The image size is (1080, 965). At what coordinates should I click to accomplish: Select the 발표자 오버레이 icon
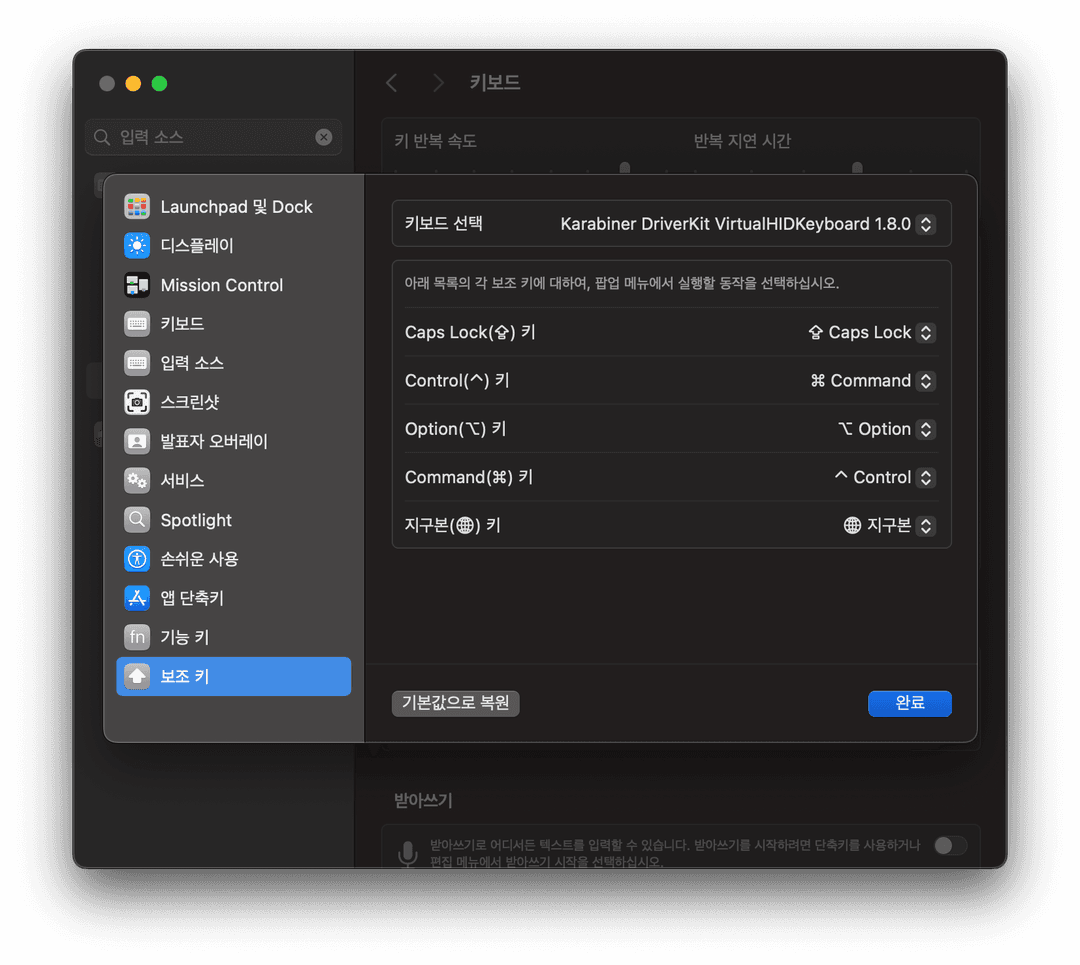pos(137,441)
